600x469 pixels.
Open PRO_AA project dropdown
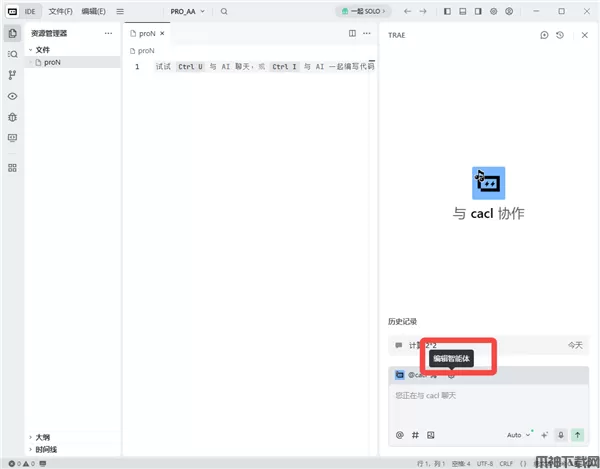[x=187, y=11]
